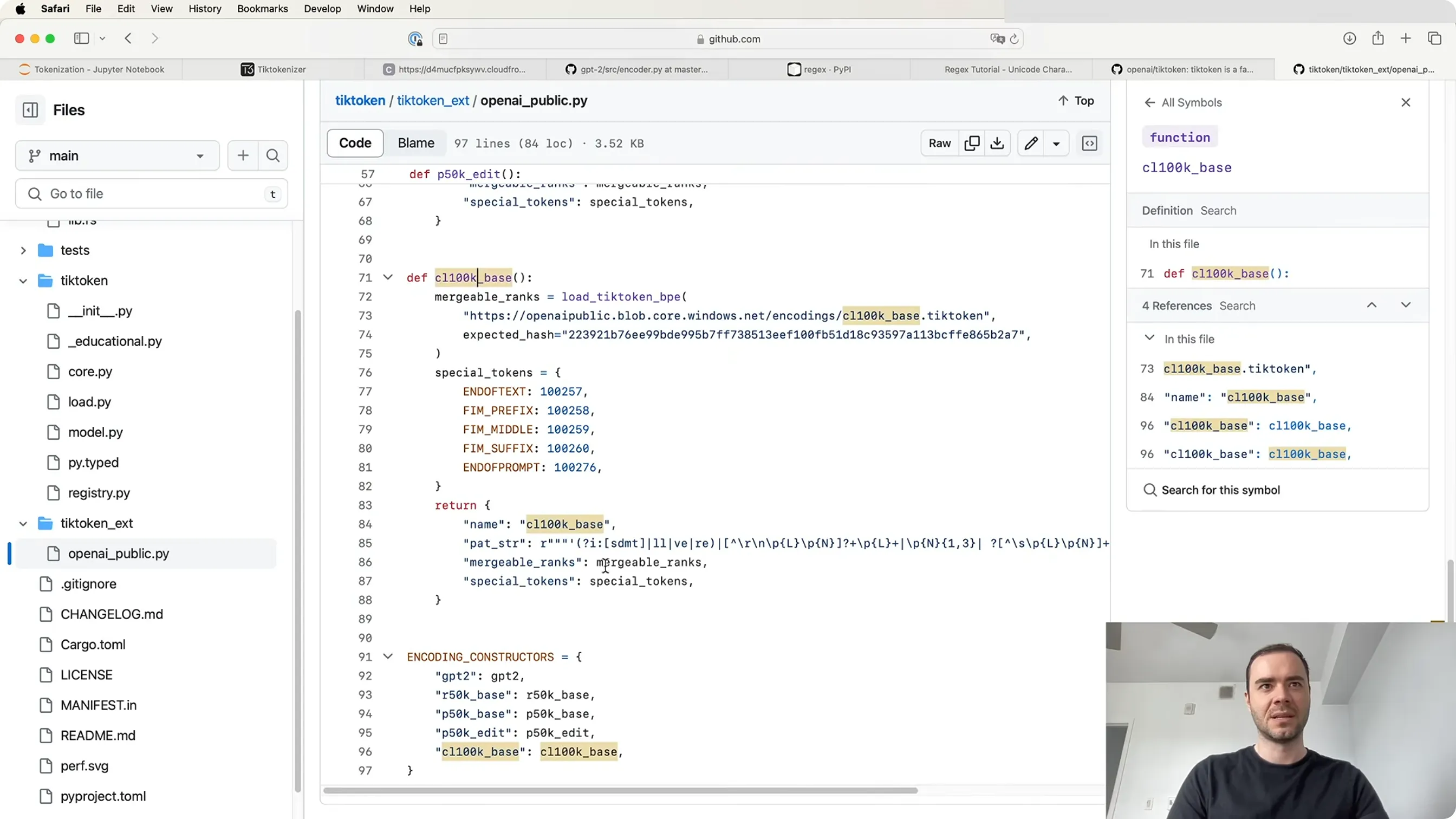Open file search magnifier beside branch selector
This screenshot has height=819, width=1456.
[x=273, y=155]
